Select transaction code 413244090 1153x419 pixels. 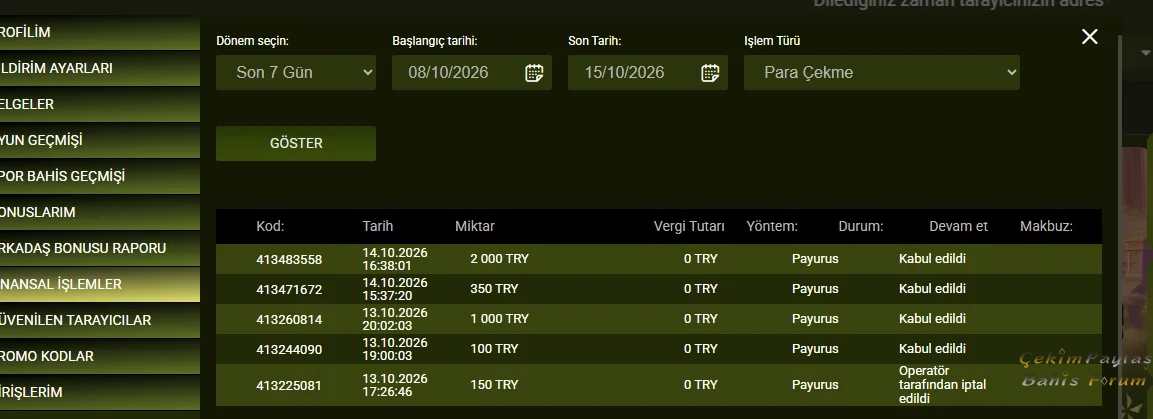289,350
